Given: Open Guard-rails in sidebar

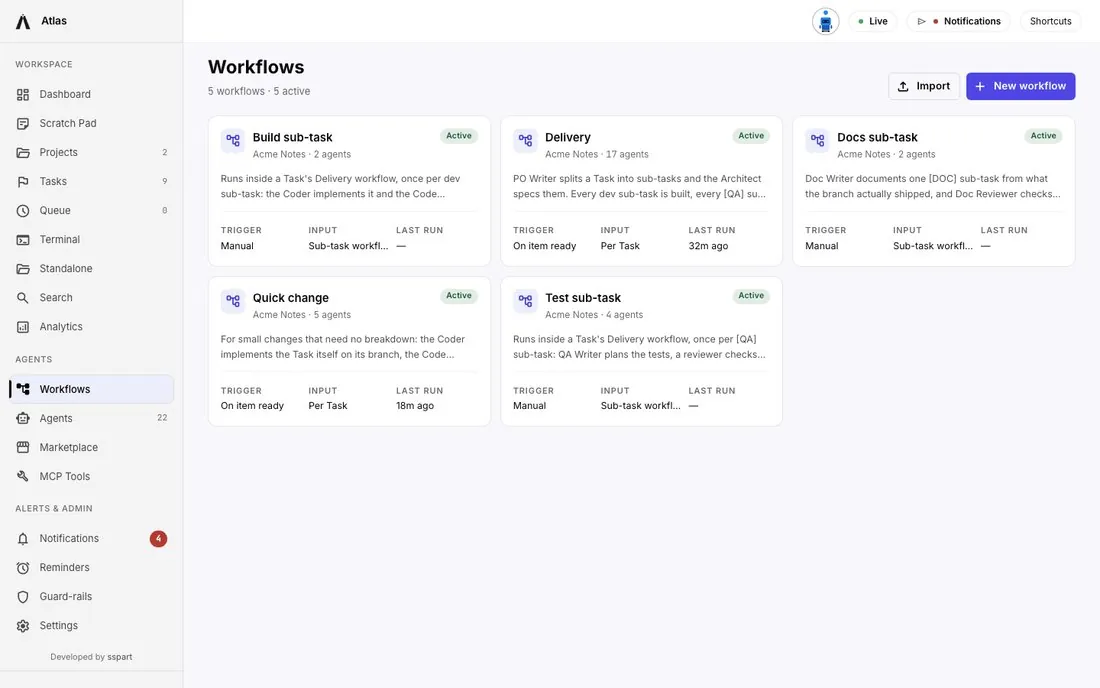Looking at the screenshot, I should (91, 597).
